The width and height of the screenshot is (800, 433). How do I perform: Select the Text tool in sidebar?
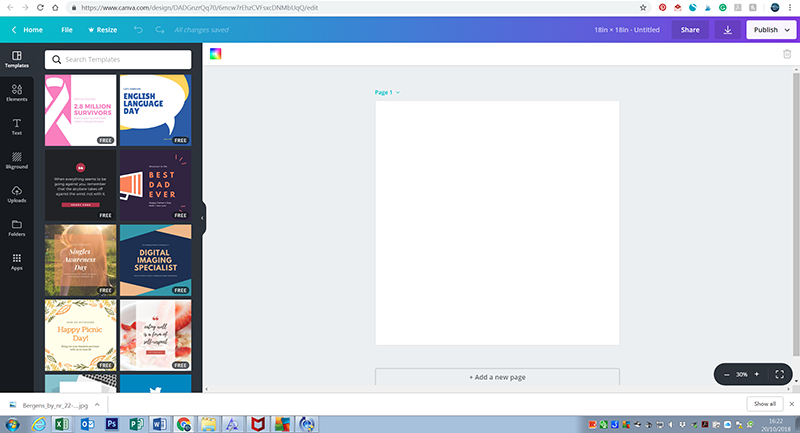pyautogui.click(x=16, y=126)
